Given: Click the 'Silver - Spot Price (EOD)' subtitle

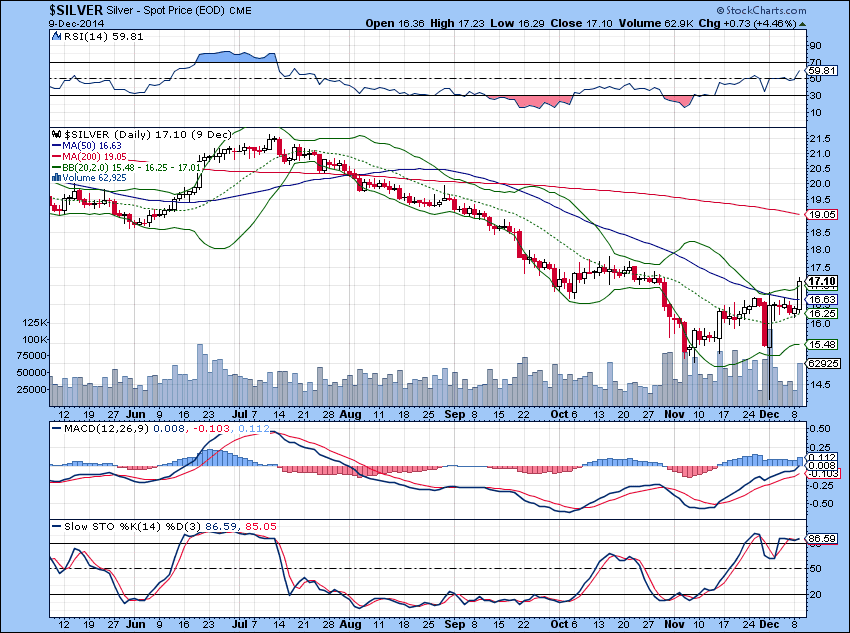Looking at the screenshot, I should tap(165, 10).
